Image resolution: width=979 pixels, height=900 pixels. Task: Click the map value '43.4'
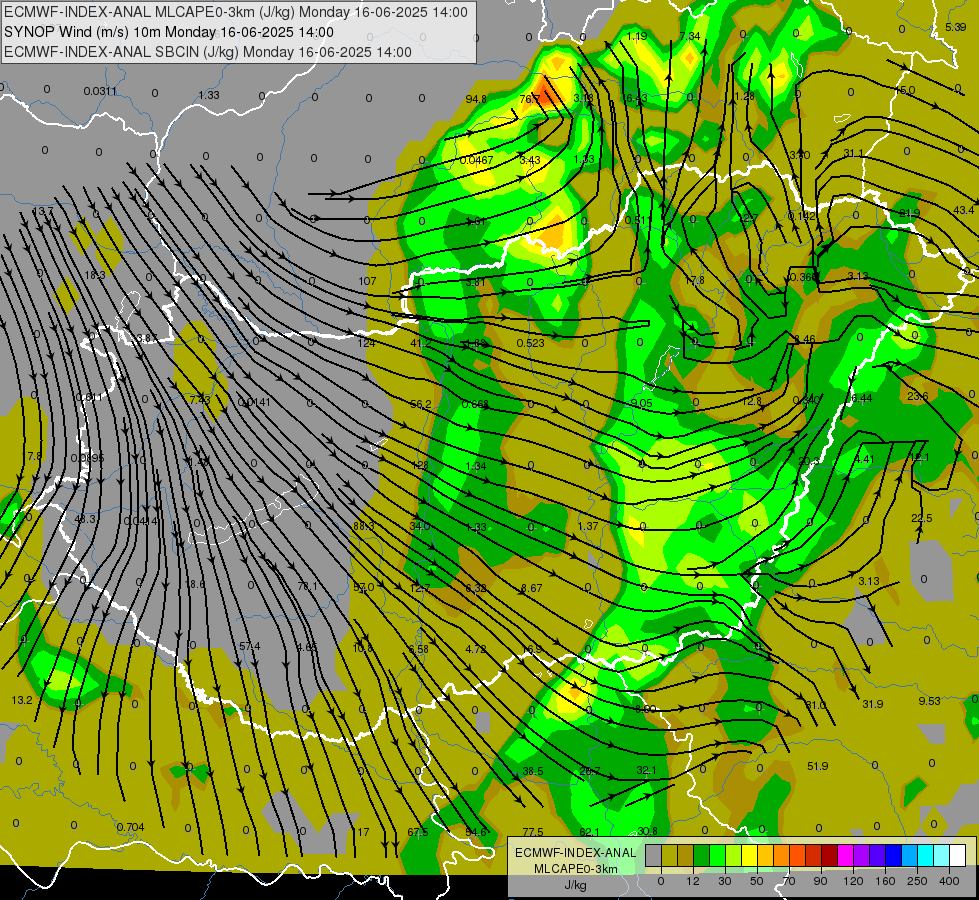963,210
